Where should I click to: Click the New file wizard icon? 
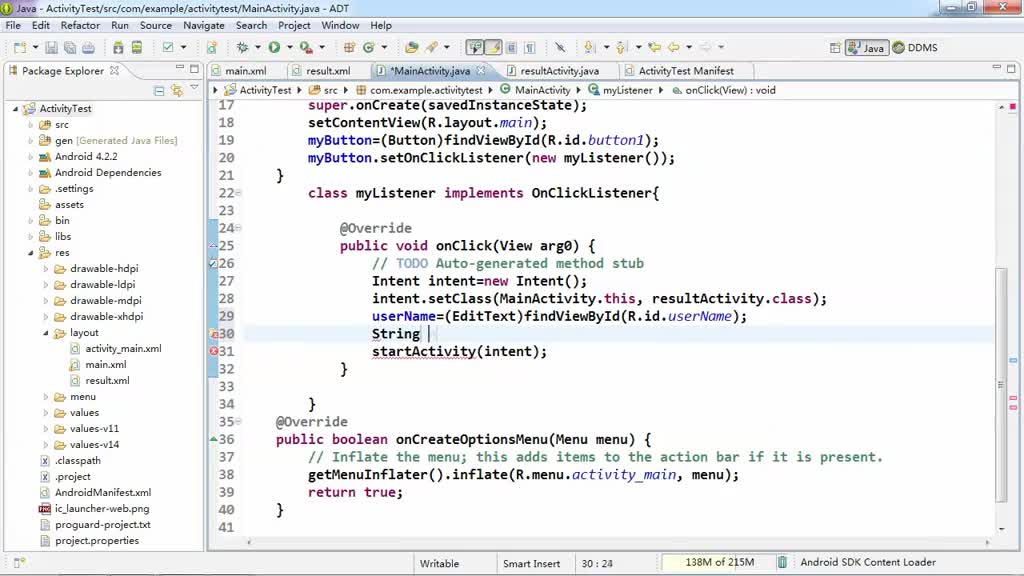tap(20, 48)
